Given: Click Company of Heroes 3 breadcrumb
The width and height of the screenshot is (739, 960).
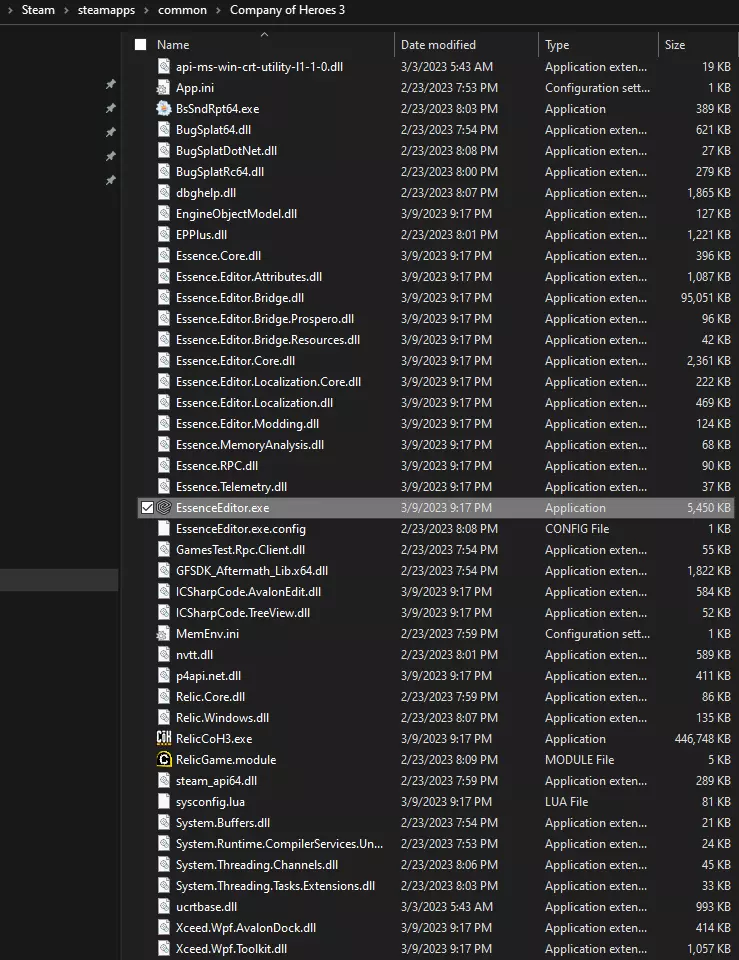Looking at the screenshot, I should [287, 10].
